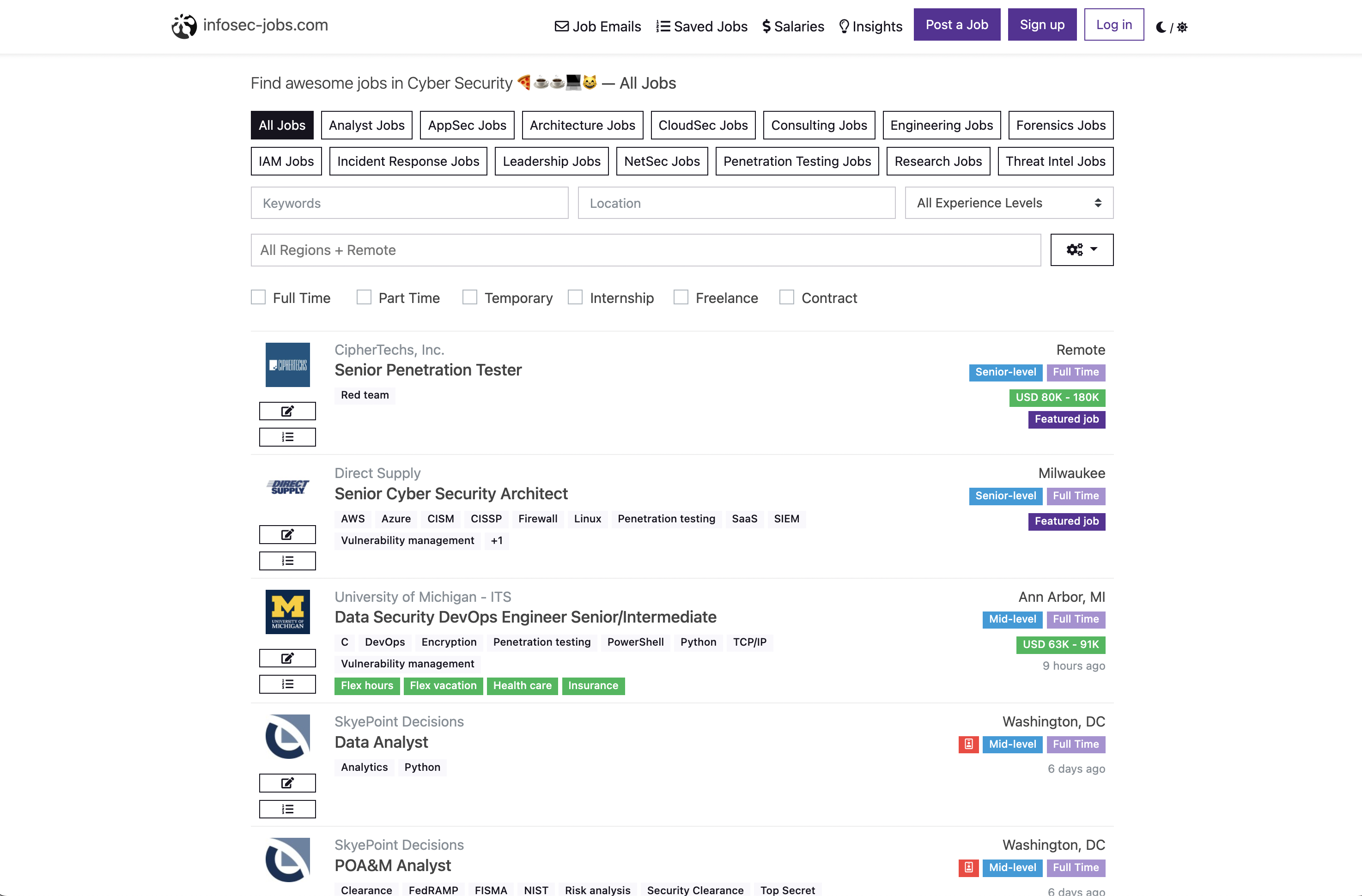
Task: Open Saved Jobs via the list icon
Action: tap(663, 26)
